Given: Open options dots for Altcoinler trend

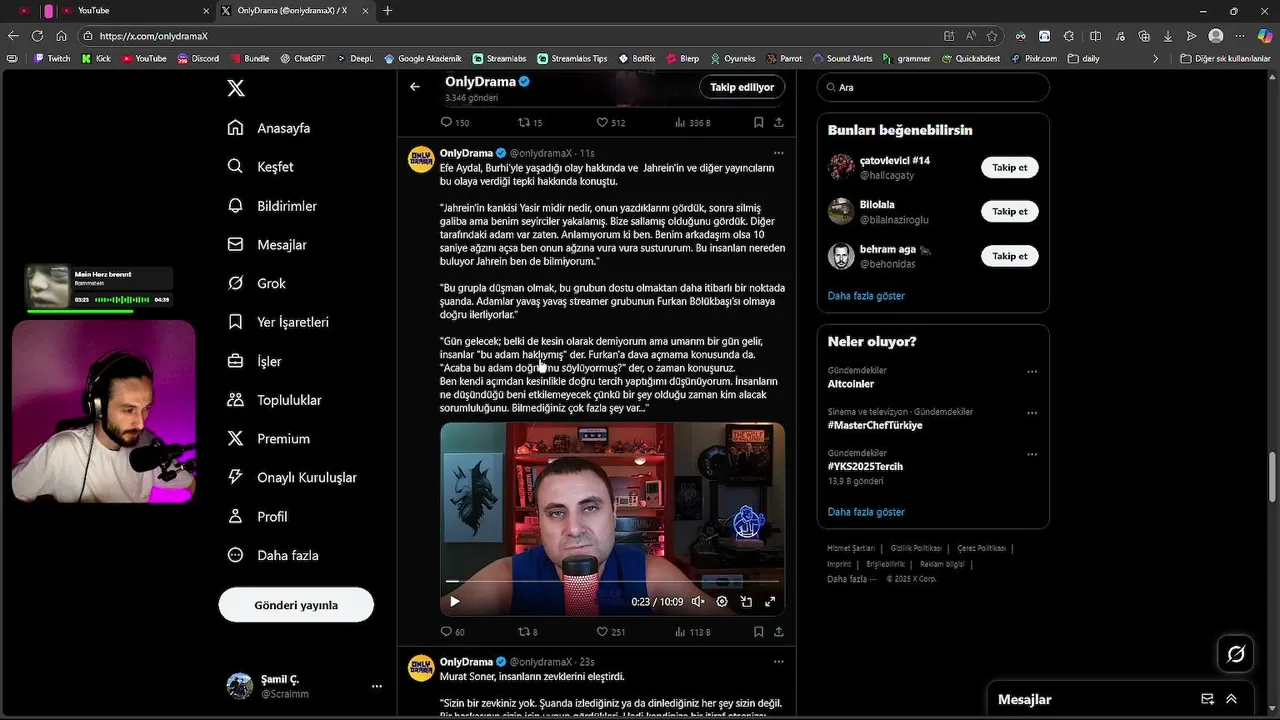Looking at the screenshot, I should tap(1032, 371).
